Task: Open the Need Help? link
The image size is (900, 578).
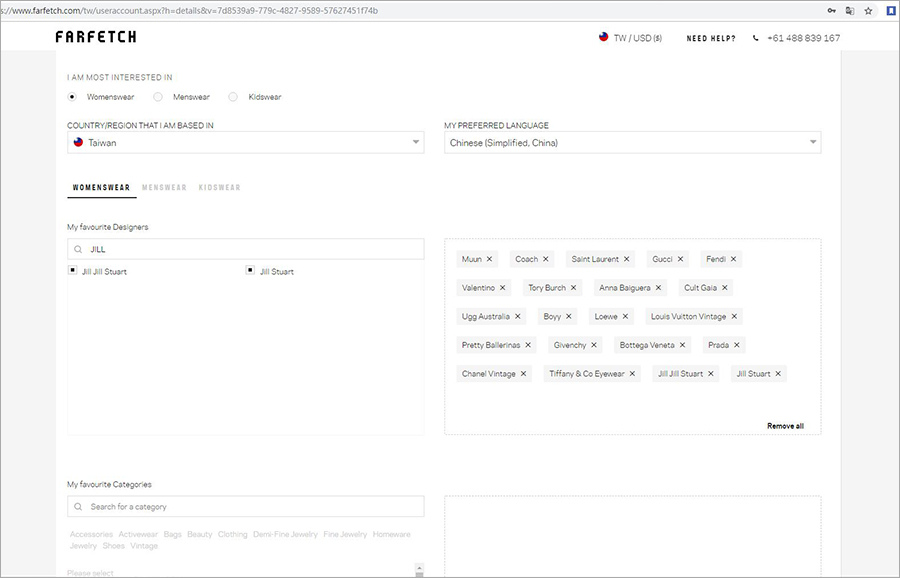Action: (x=711, y=38)
